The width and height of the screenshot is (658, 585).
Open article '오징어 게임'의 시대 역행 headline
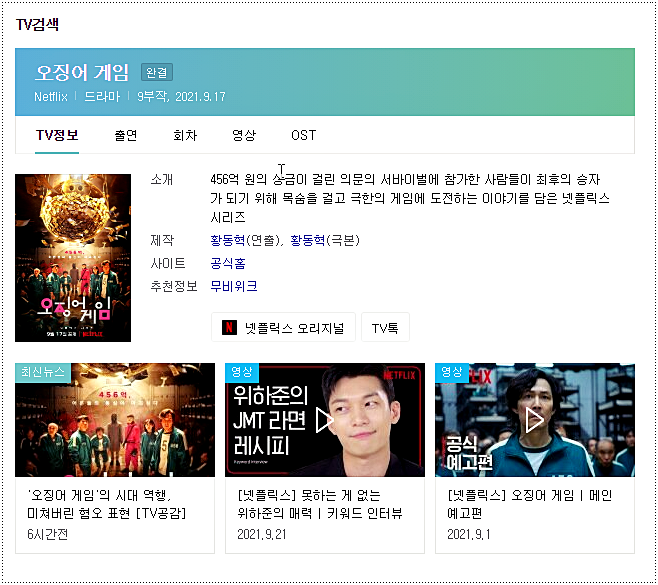click(107, 504)
